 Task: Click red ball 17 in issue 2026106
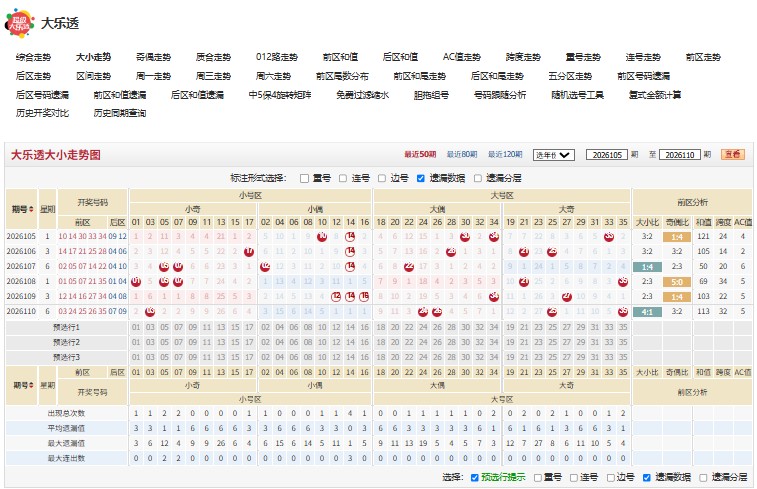click(x=249, y=251)
